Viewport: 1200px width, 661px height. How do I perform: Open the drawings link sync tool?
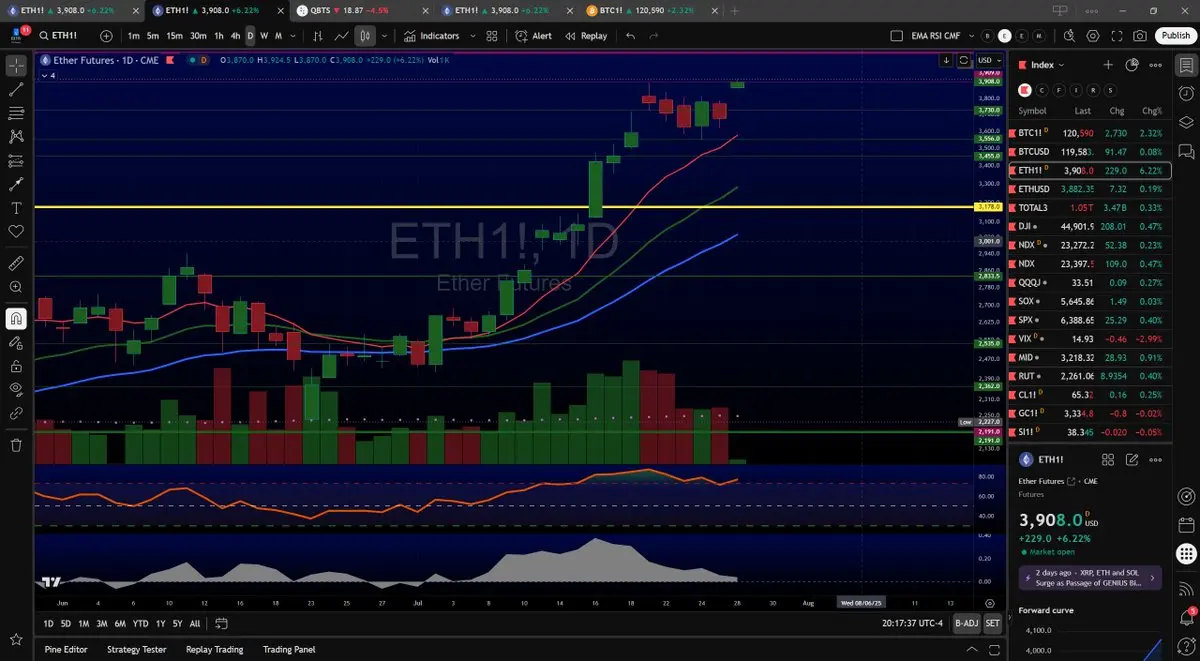click(16, 412)
